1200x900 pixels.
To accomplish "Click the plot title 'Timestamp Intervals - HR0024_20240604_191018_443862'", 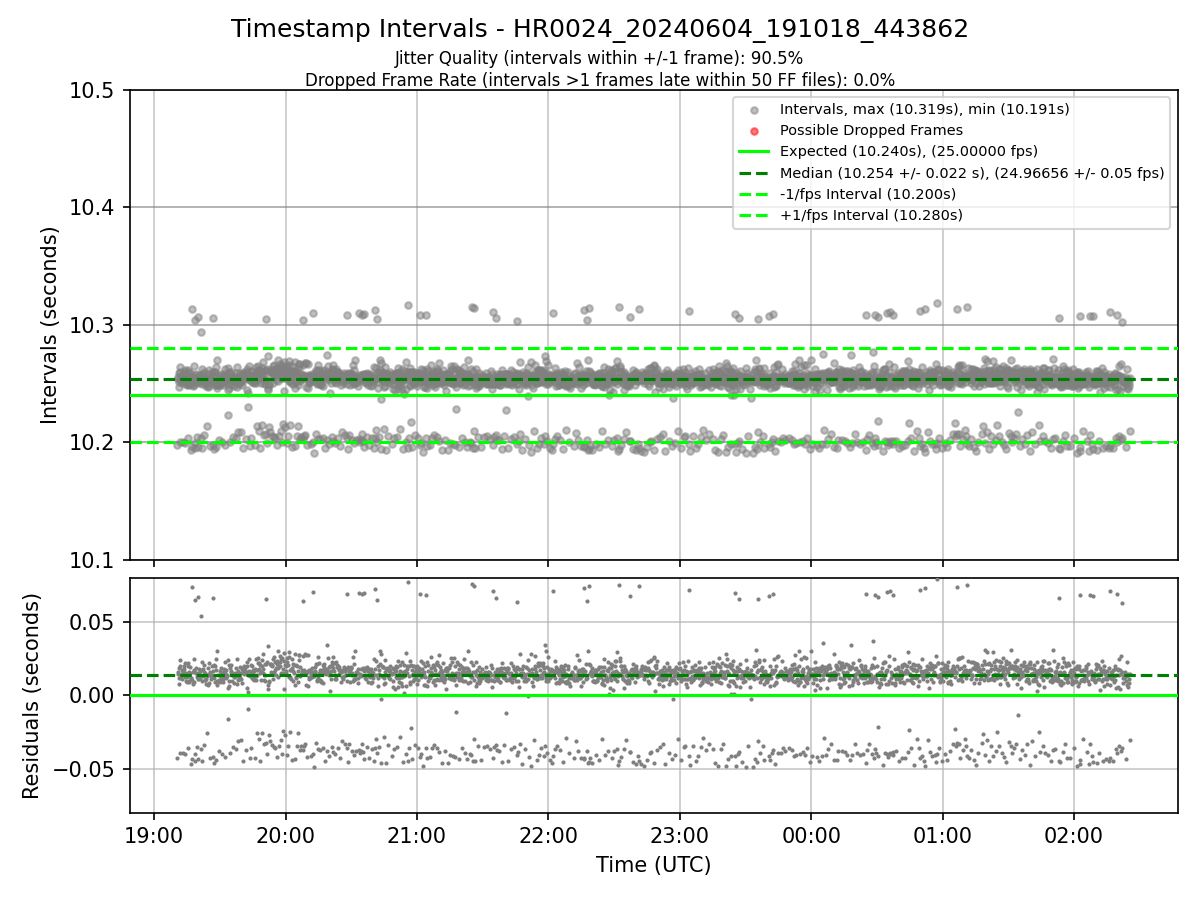I will tap(600, 29).
